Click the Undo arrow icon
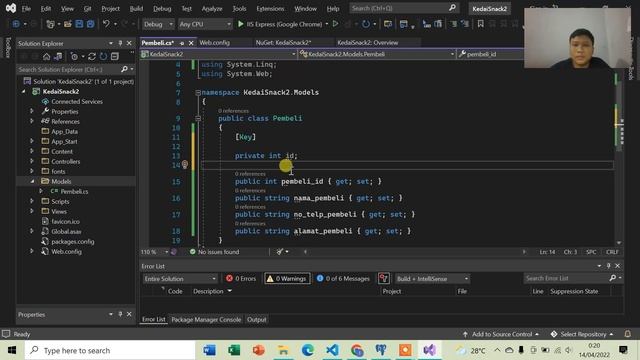This screenshot has height=360, width=640. click(106, 24)
